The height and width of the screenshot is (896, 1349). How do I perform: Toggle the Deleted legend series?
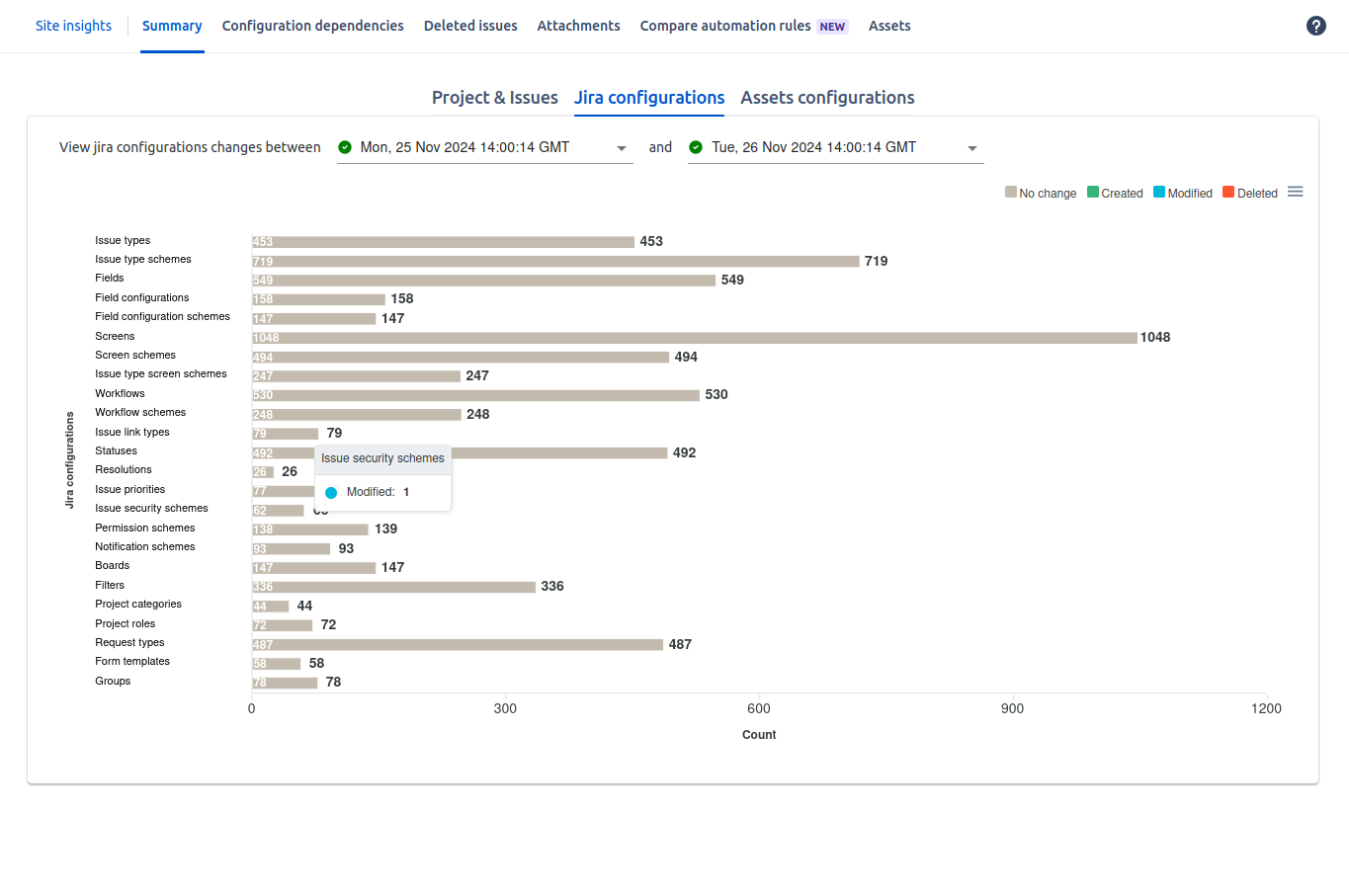[1250, 193]
